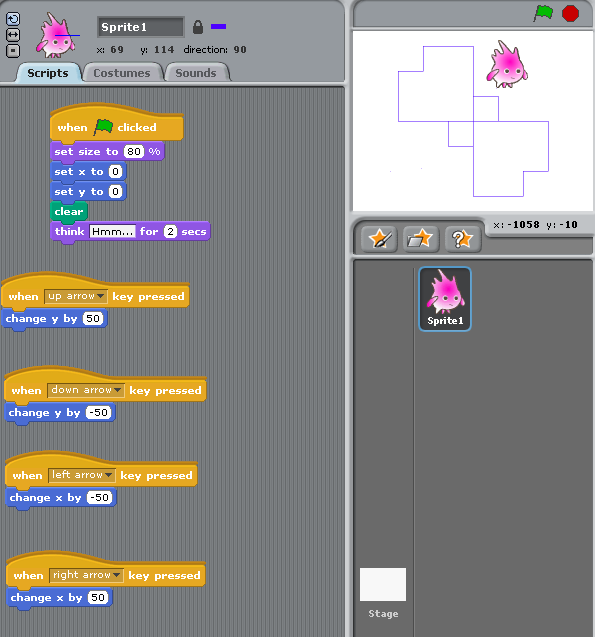Switch to the Scripts tab
Viewport: 595px width, 637px height.
[x=48, y=73]
